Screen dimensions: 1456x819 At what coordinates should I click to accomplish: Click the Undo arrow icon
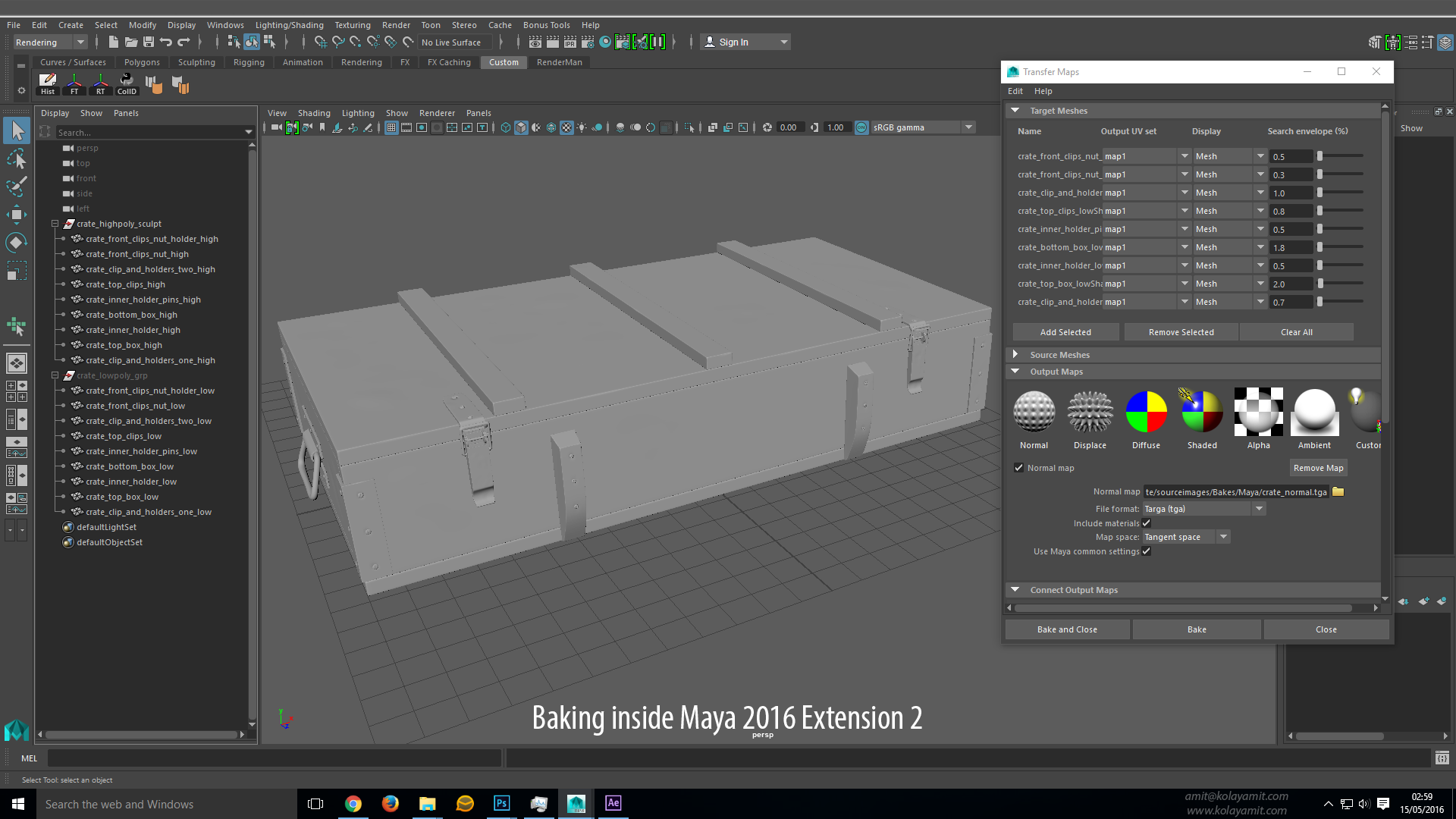point(166,42)
